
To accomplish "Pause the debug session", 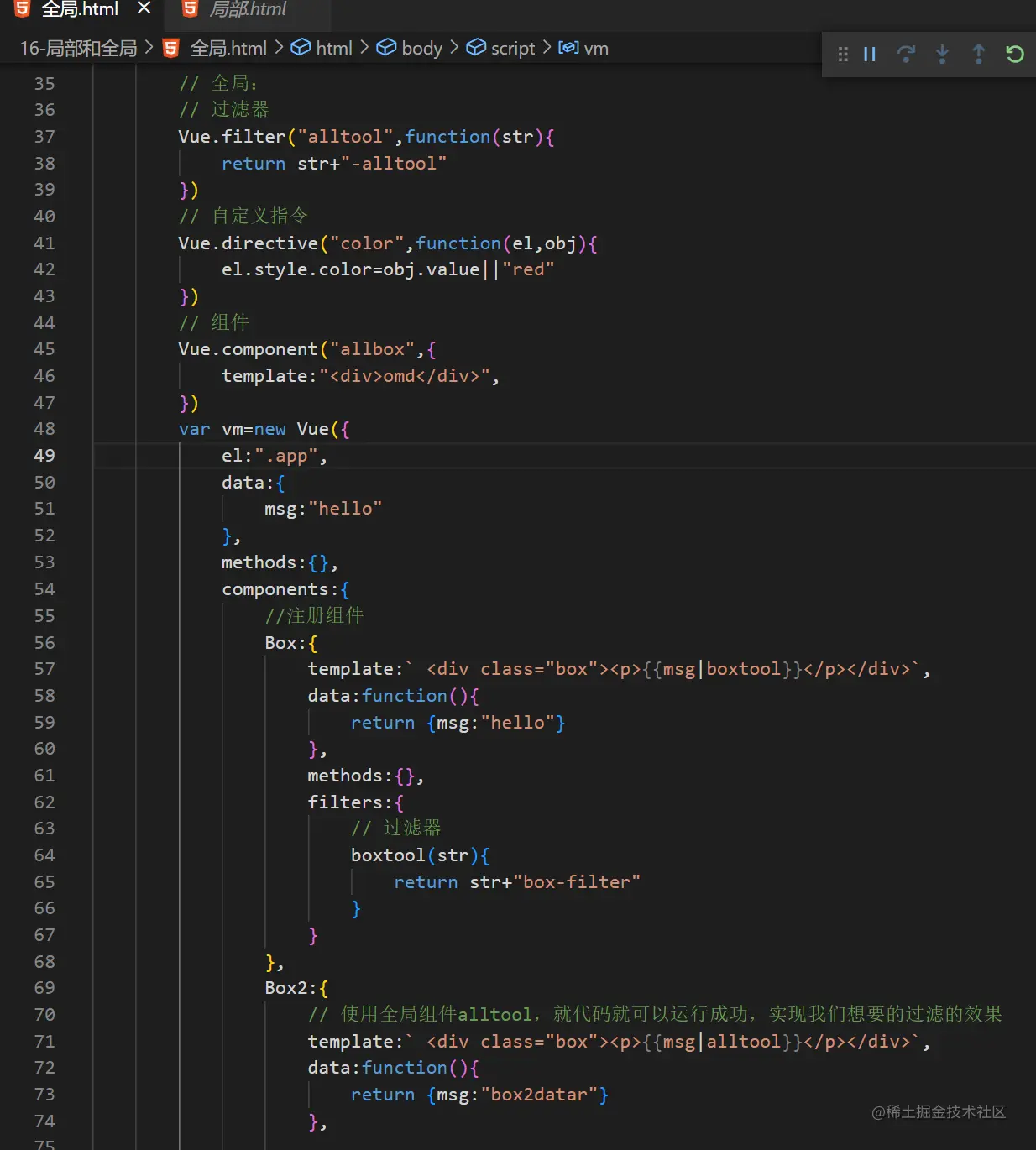I will [870, 55].
